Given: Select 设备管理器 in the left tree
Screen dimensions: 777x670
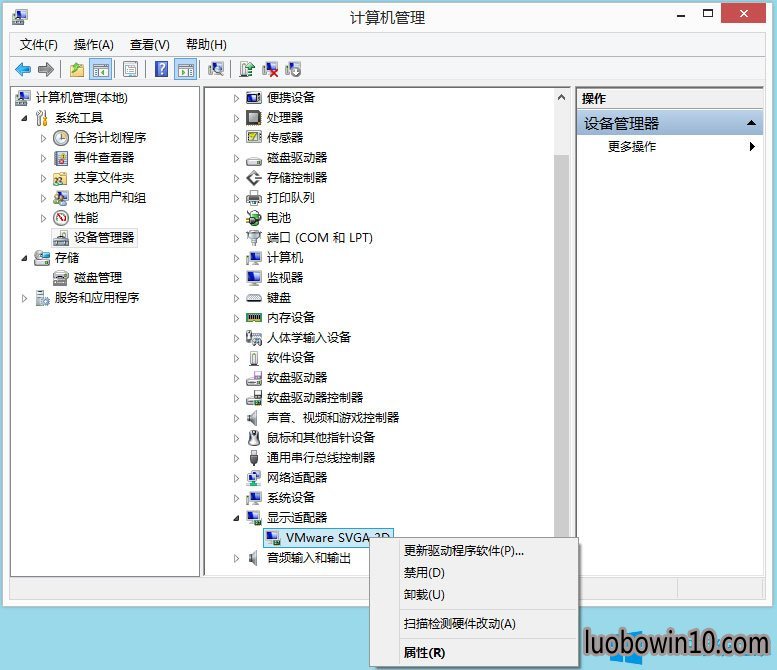Looking at the screenshot, I should [x=103, y=237].
